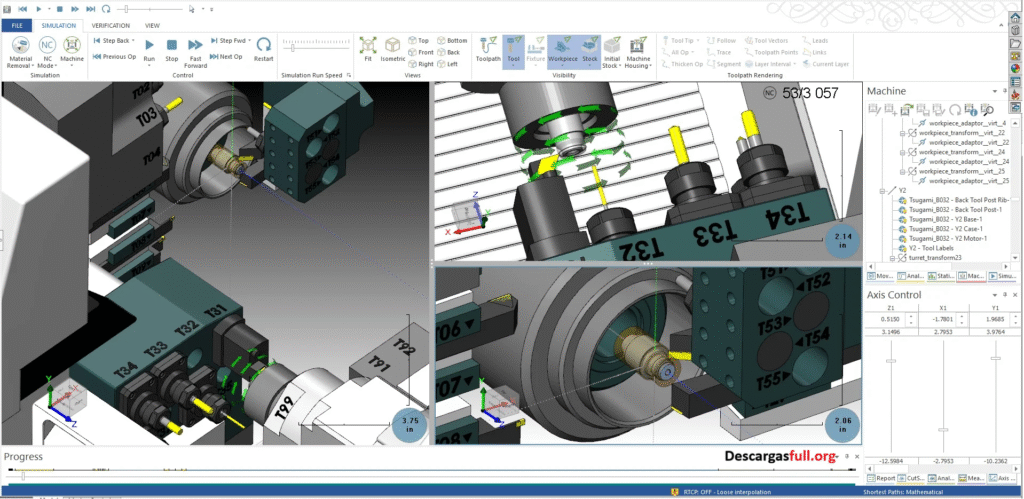Collapse workpiece_transform__virt__24 node

click(x=903, y=152)
